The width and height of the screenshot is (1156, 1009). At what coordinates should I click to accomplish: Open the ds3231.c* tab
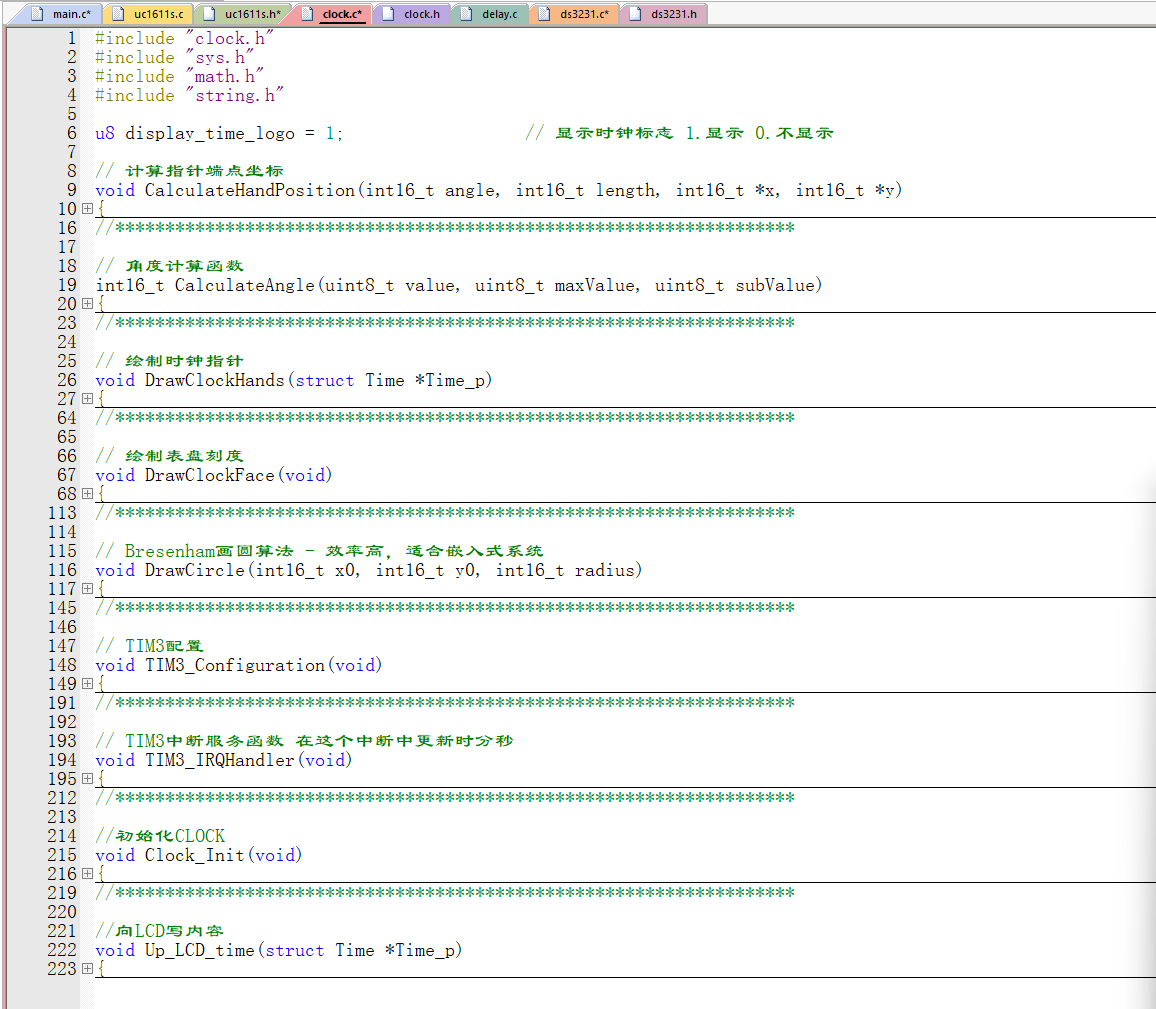click(x=575, y=14)
